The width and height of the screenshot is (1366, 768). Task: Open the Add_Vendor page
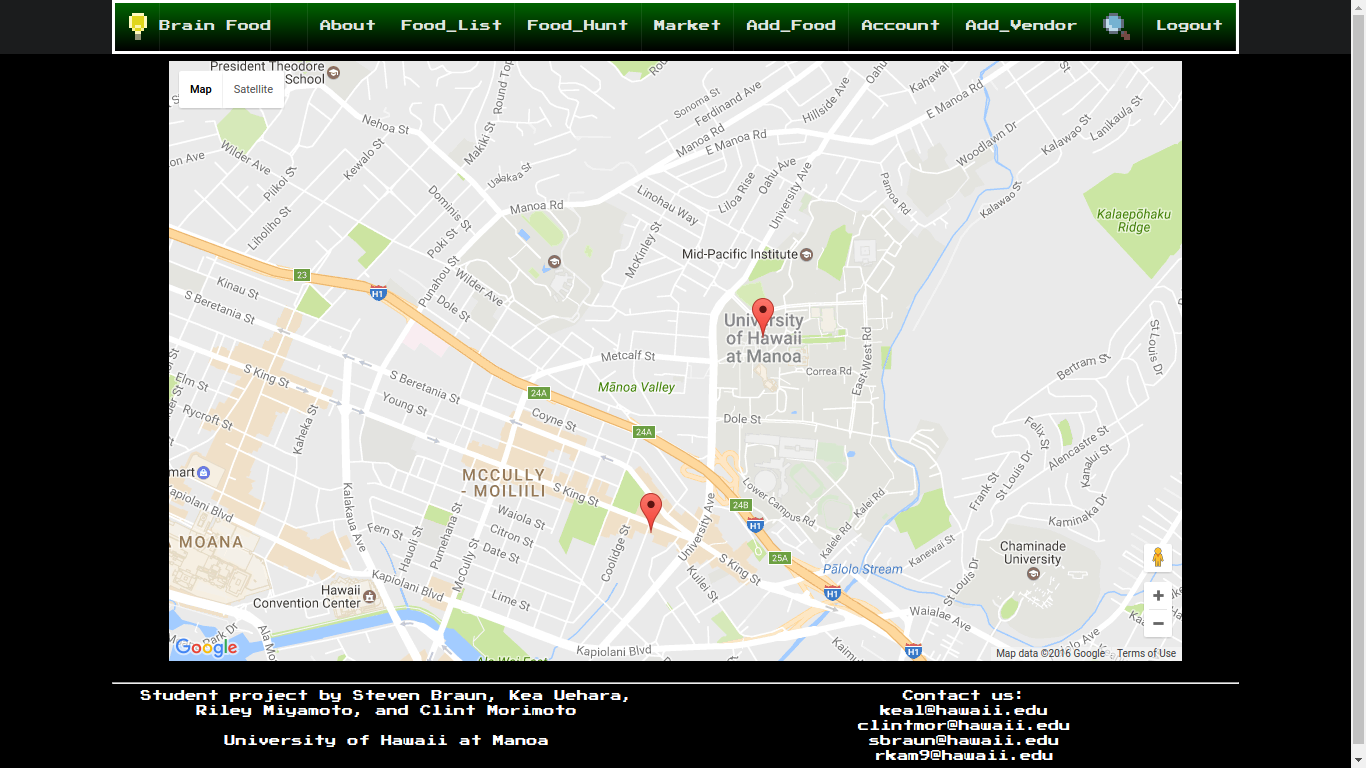[1021, 25]
